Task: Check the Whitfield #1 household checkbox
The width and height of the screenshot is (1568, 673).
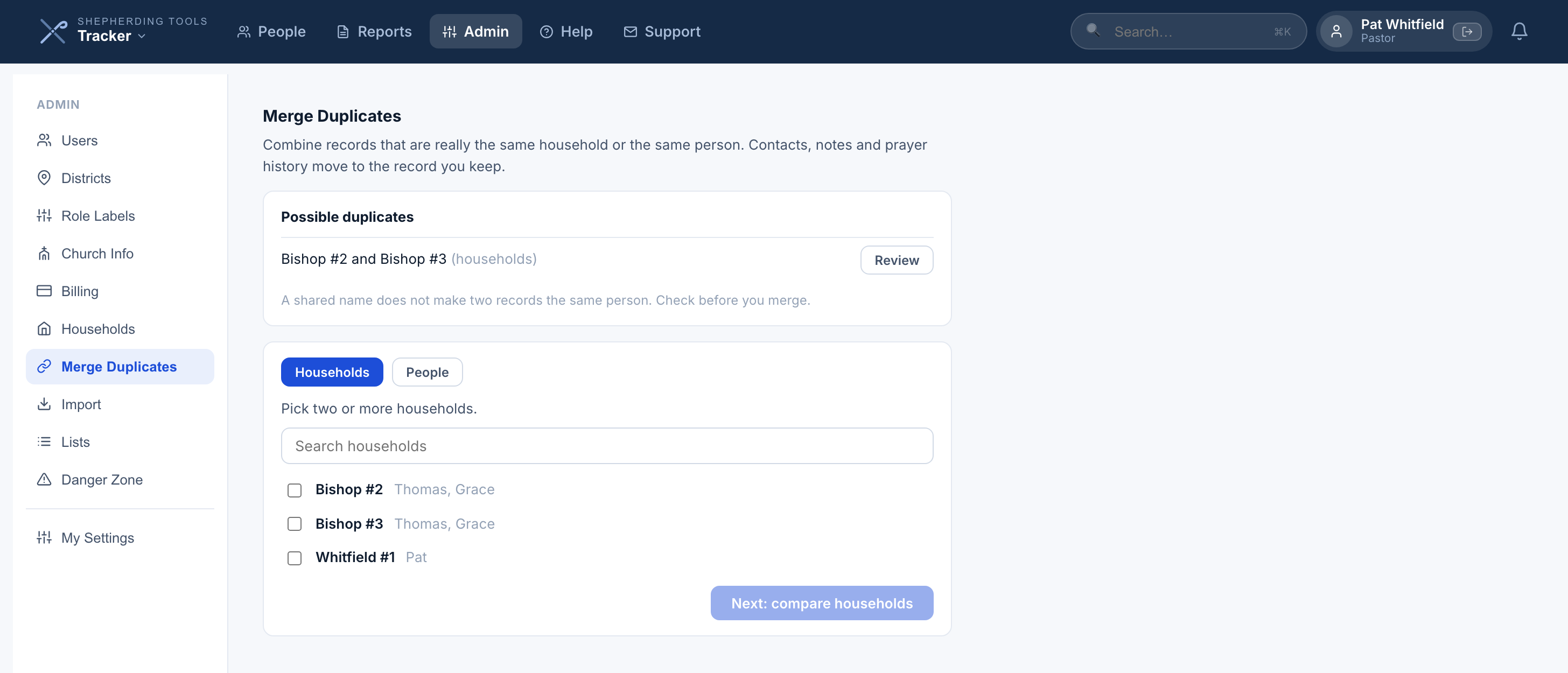Action: (295, 558)
